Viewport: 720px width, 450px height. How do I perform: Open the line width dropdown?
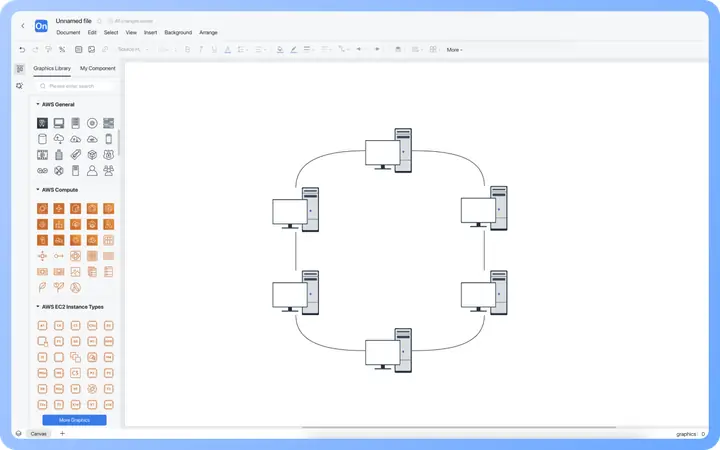click(x=309, y=50)
